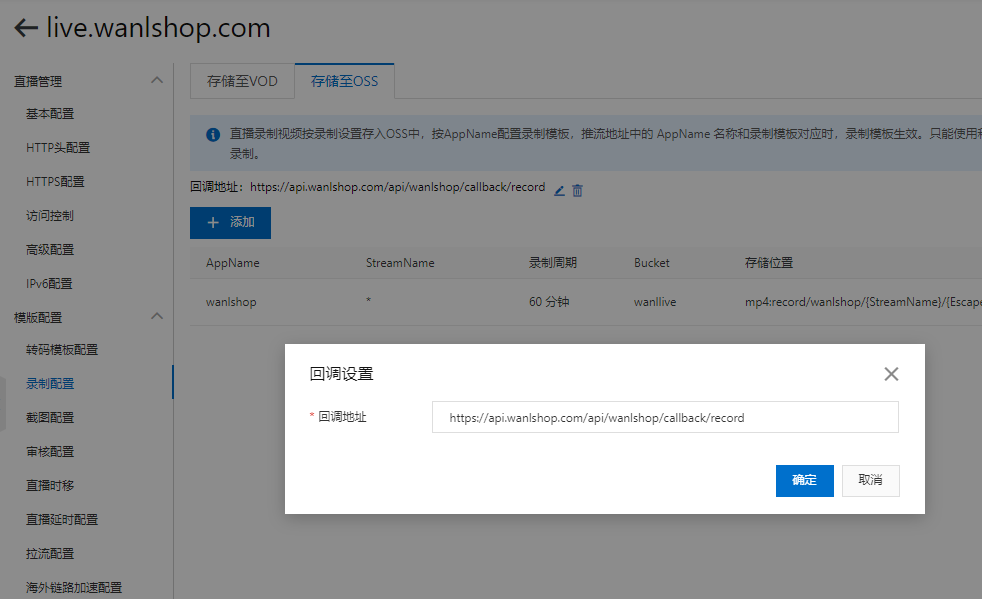The image size is (982, 599).
Task: Click the 添加 button to add a template
Action: (230, 222)
